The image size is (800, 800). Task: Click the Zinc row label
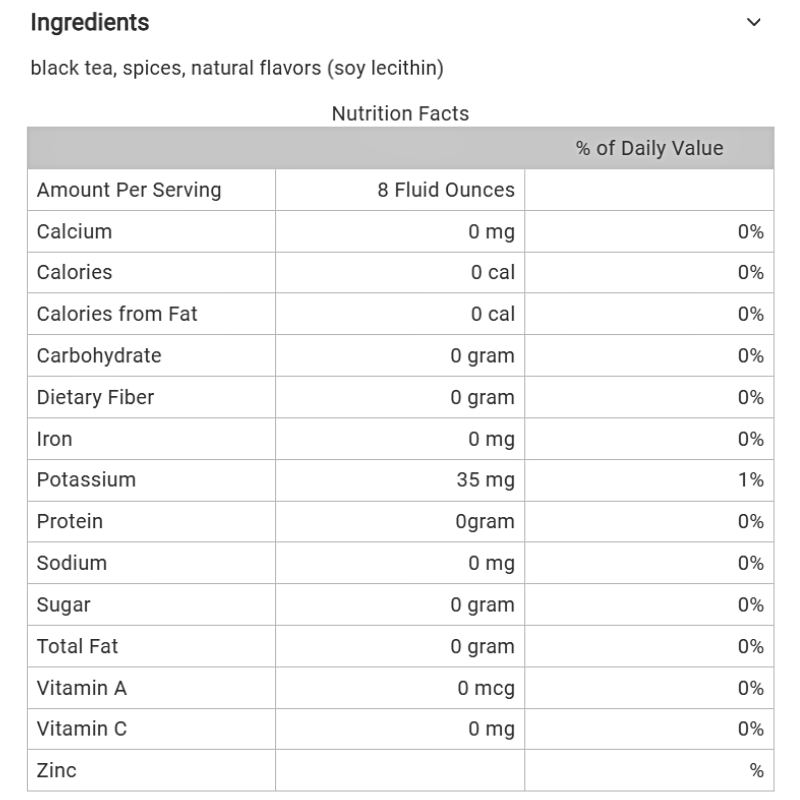coord(57,771)
